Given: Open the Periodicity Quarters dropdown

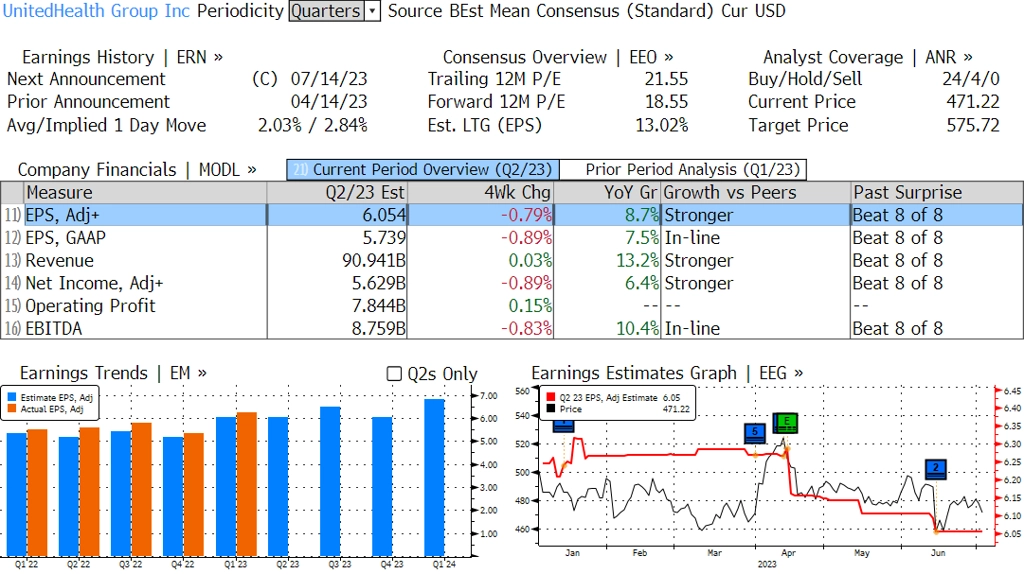Looking at the screenshot, I should coord(334,11).
